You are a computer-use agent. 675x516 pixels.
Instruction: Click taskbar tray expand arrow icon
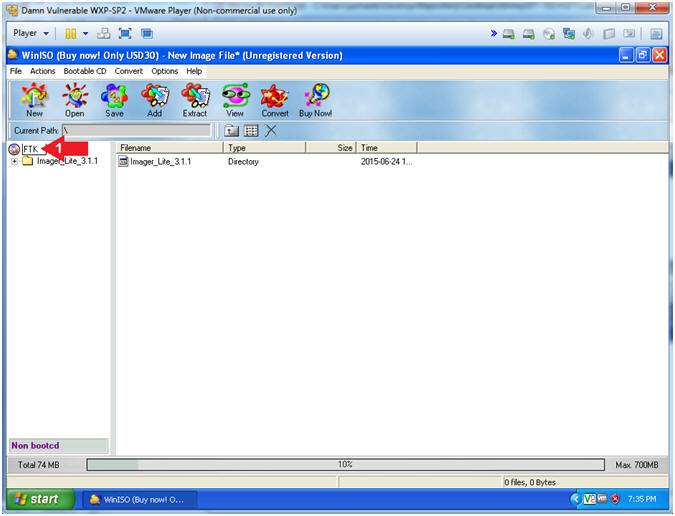576,499
